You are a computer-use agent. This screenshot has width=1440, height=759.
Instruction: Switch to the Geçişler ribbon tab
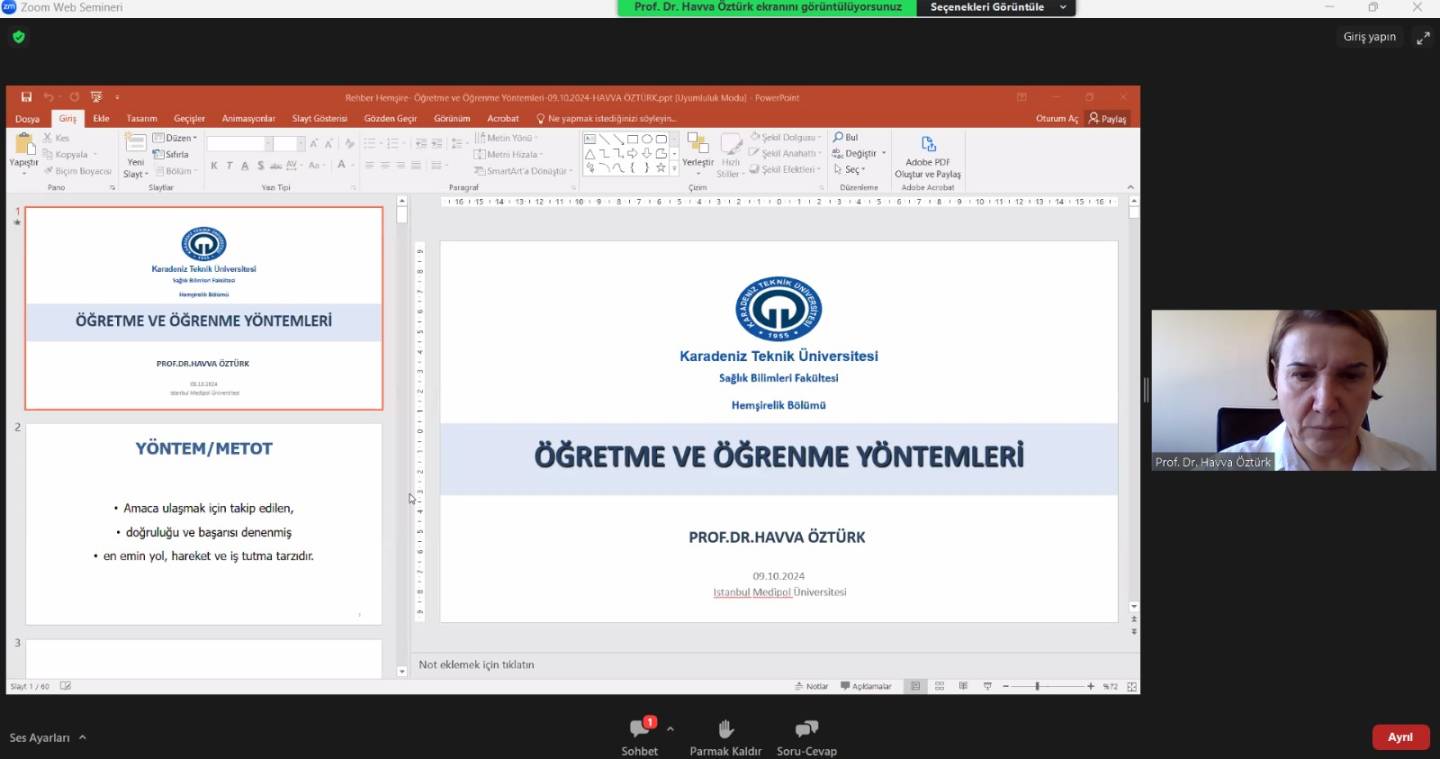coord(189,119)
